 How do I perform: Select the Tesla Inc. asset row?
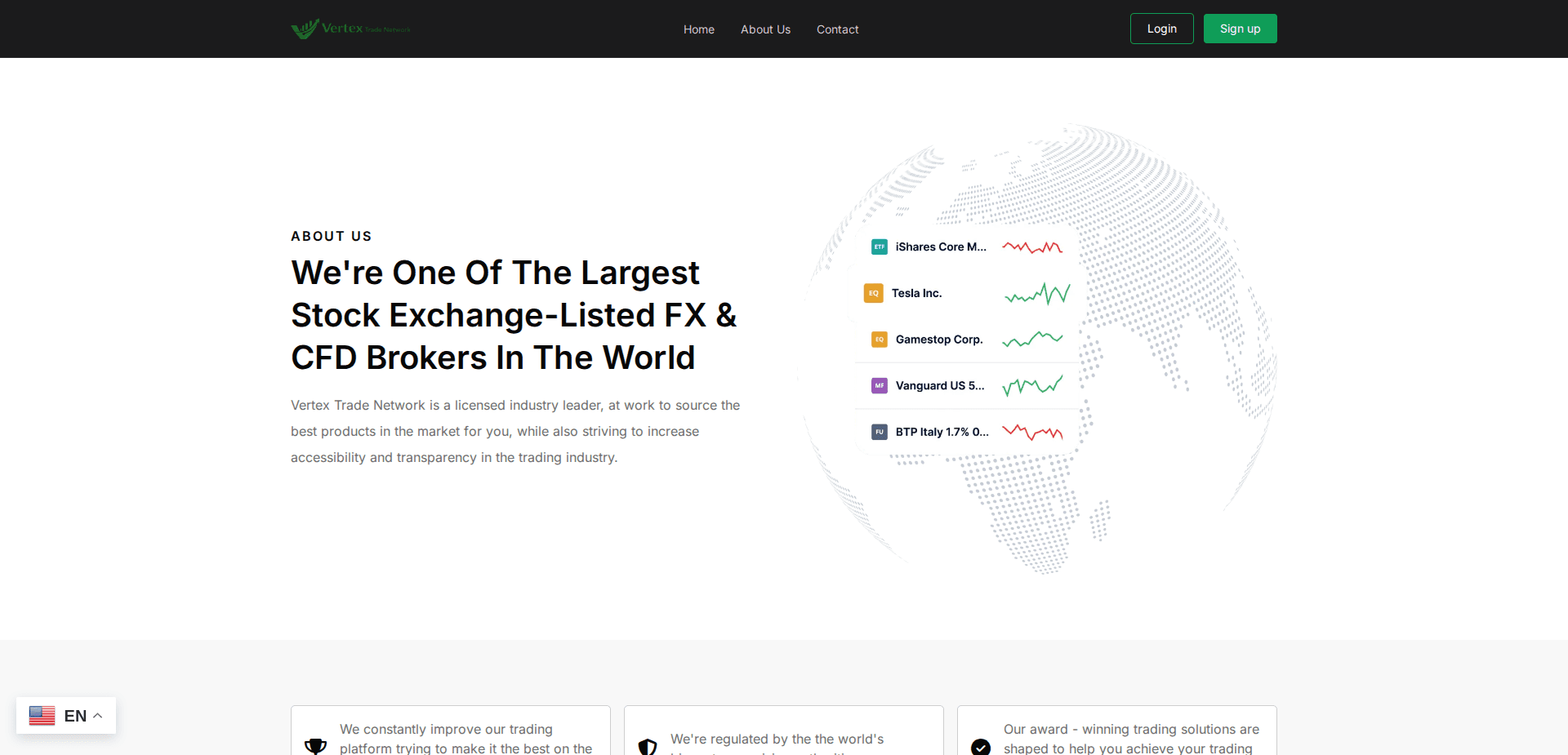coord(964,293)
